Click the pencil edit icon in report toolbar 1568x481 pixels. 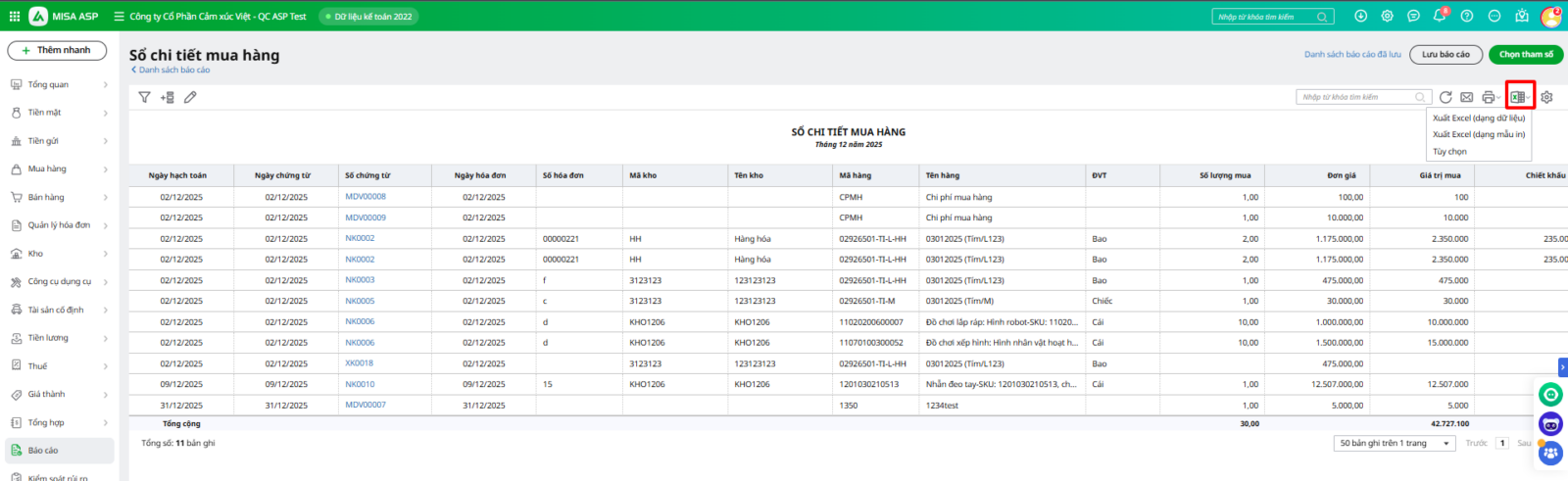(x=190, y=97)
